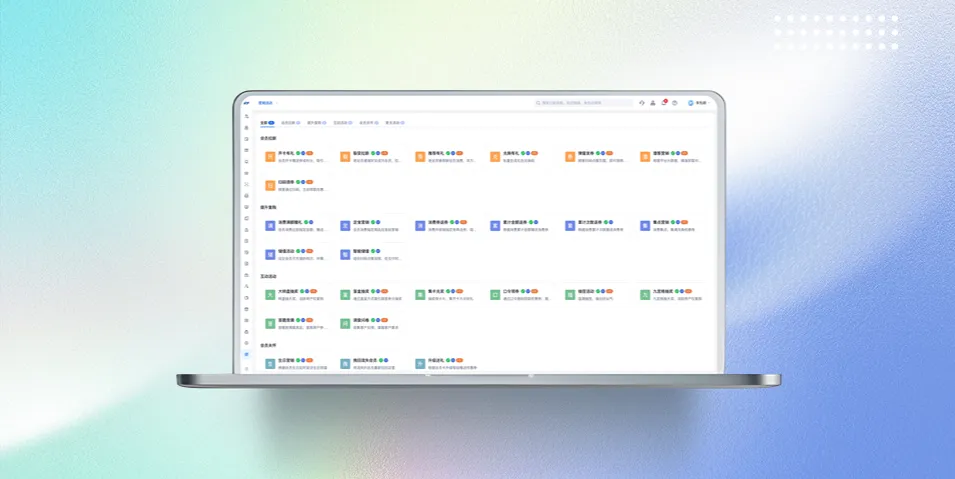Screen dimensions: 955x479
Task: Click the green 大转盘抽奖 activity icon
Action: tap(270, 295)
